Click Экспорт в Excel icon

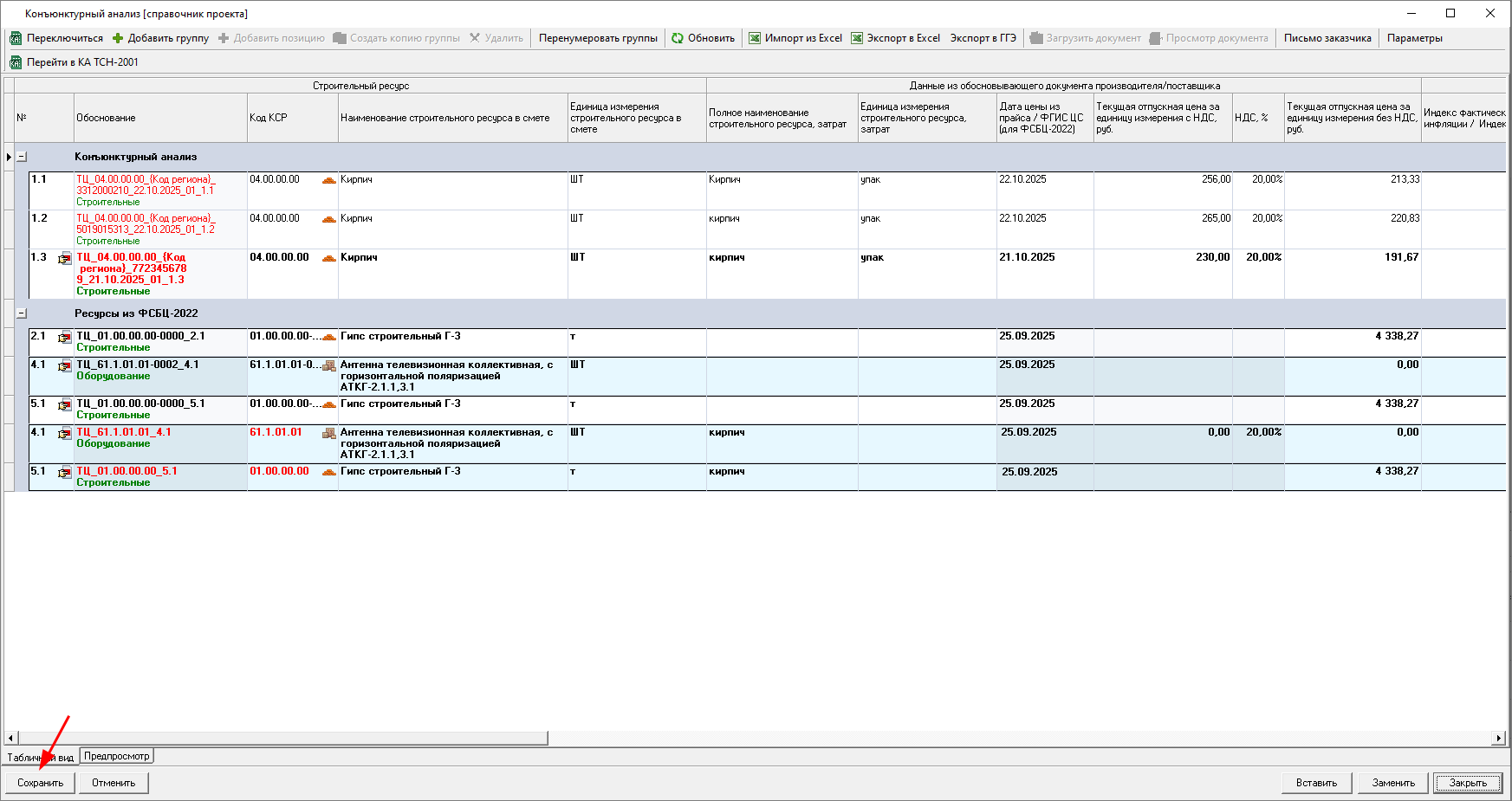tap(857, 38)
